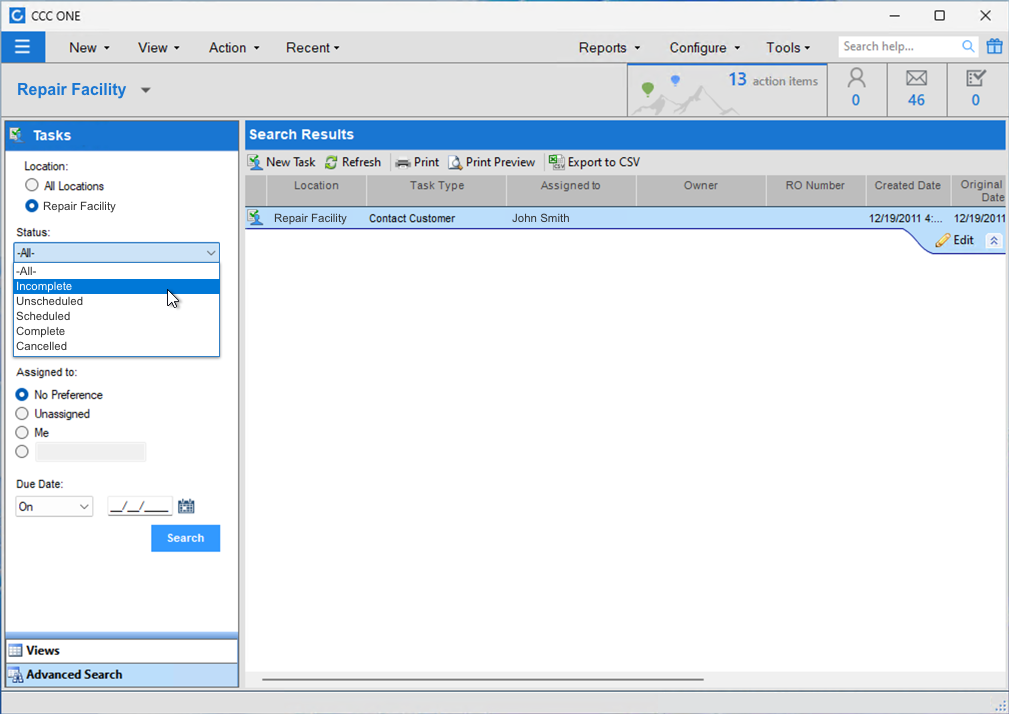This screenshot has height=714, width=1009.
Task: Click the Tasks panel header icon
Action: [x=17, y=134]
